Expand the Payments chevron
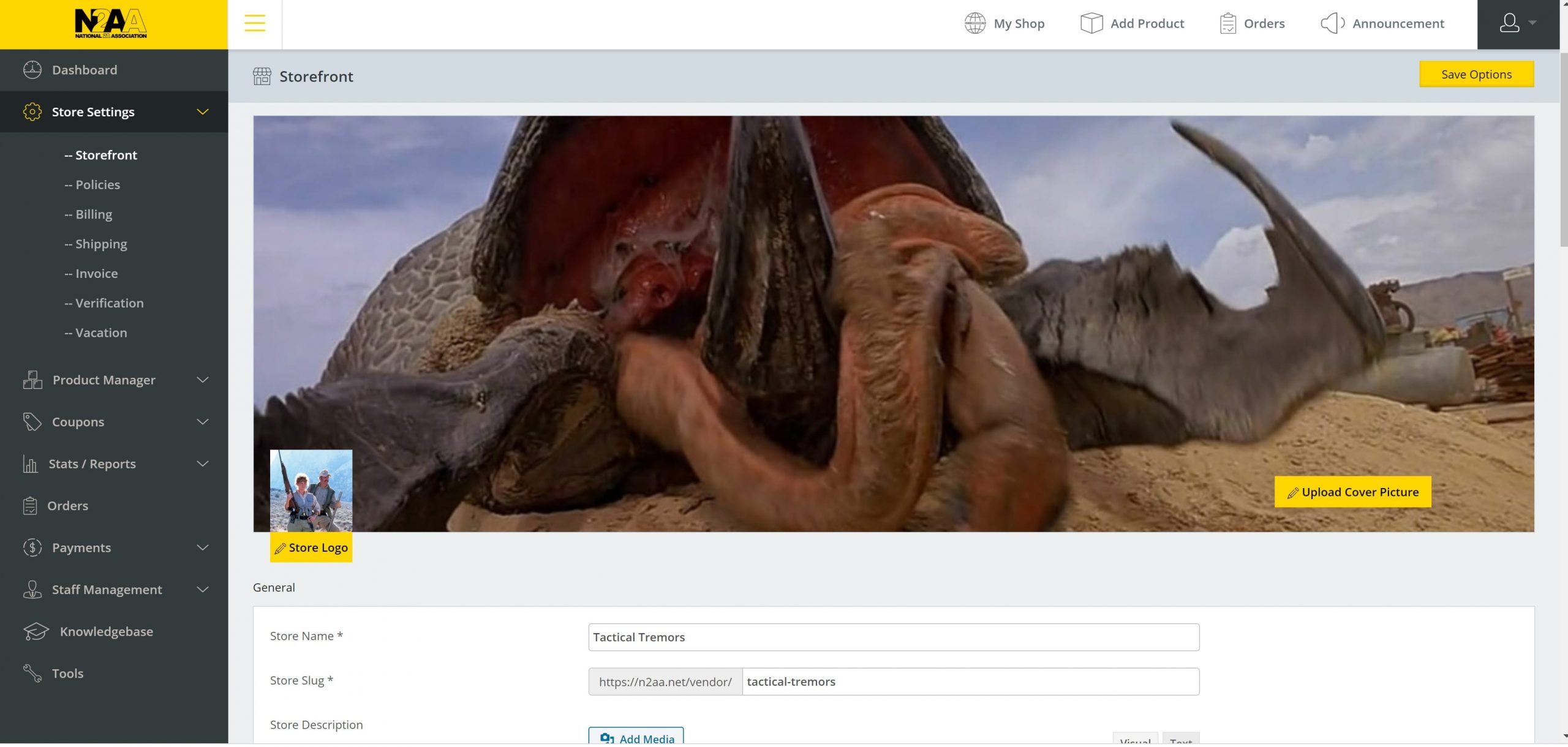1568x747 pixels. (203, 547)
